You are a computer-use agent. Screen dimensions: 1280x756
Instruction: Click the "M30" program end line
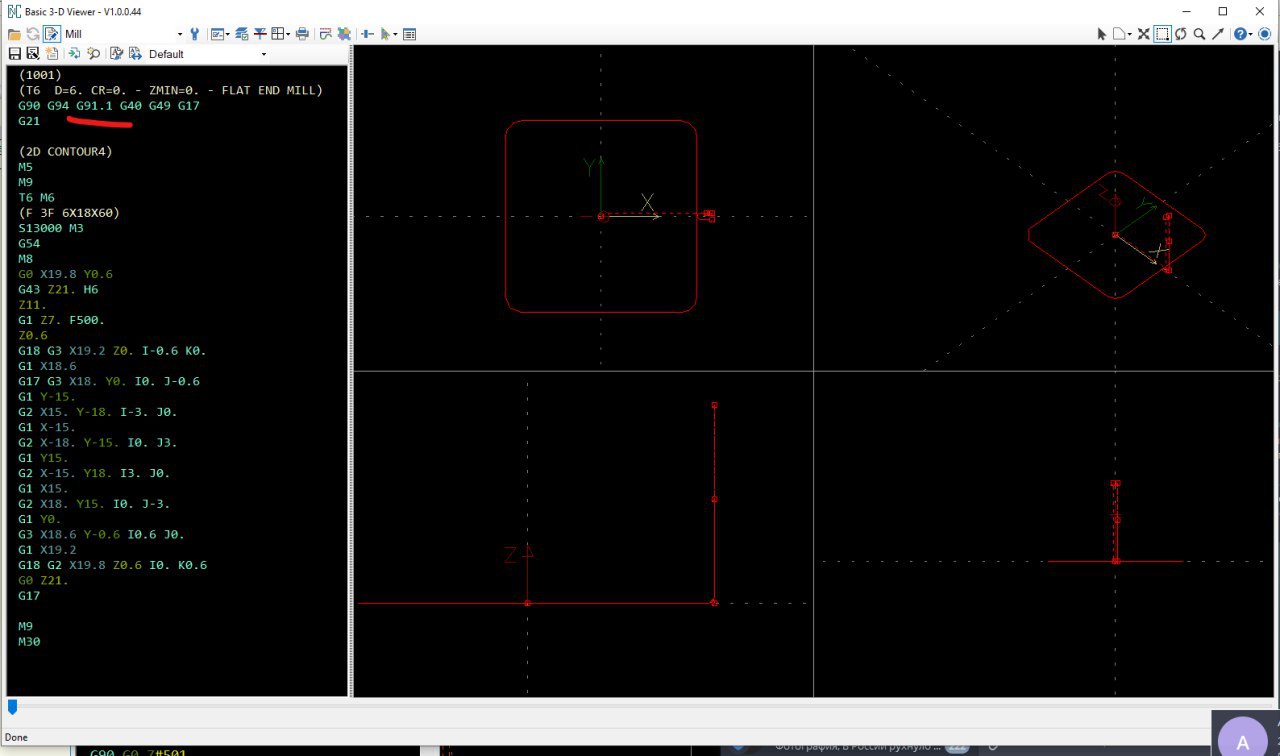pos(29,641)
